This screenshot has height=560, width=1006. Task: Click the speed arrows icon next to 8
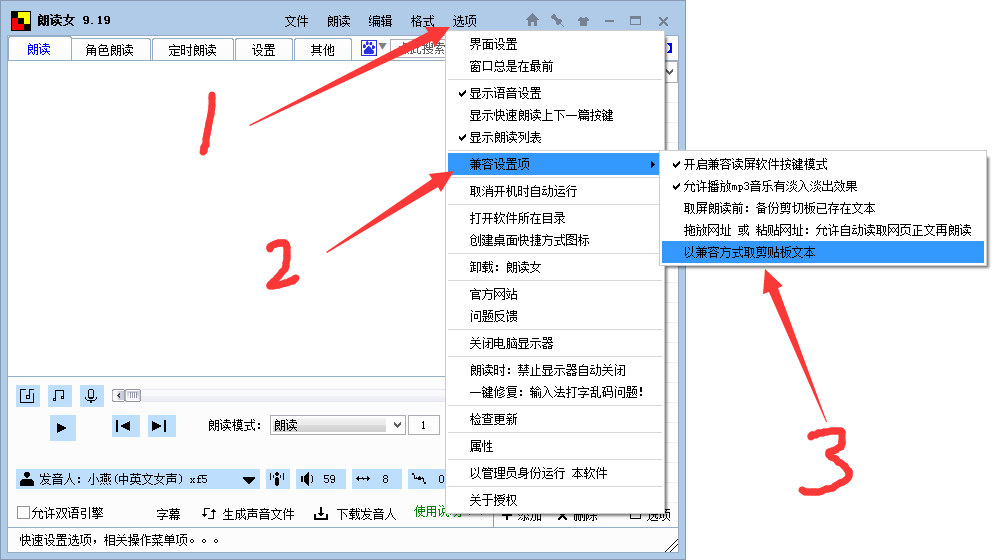[363, 479]
